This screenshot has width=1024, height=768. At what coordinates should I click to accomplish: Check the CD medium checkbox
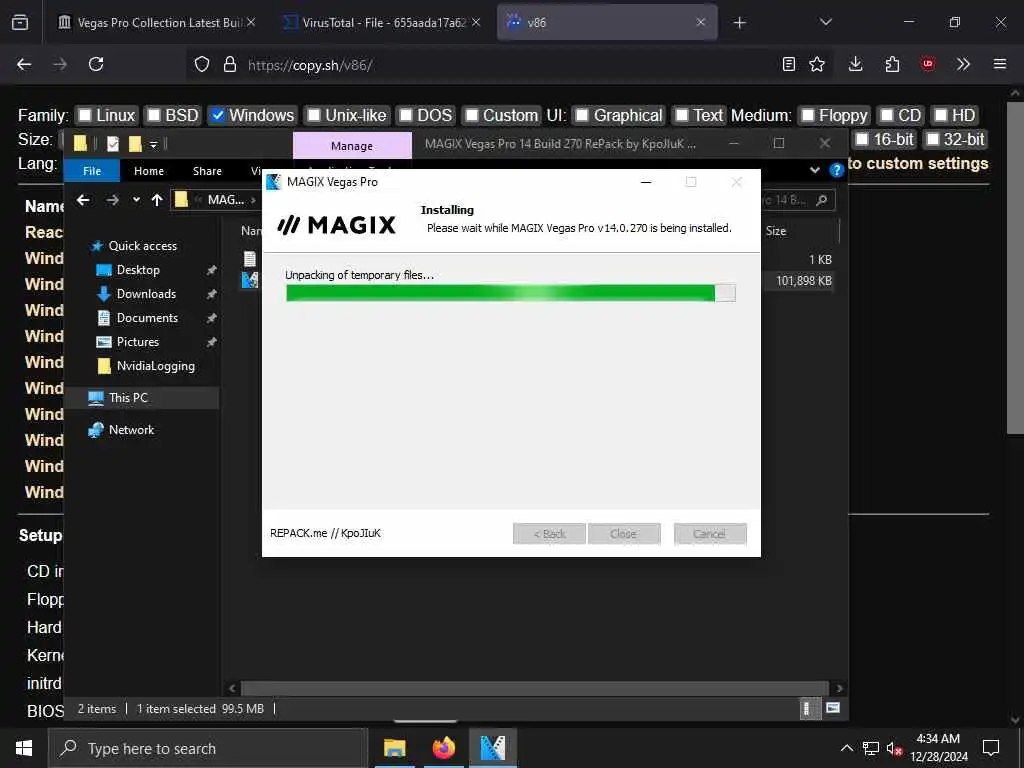[x=886, y=116]
